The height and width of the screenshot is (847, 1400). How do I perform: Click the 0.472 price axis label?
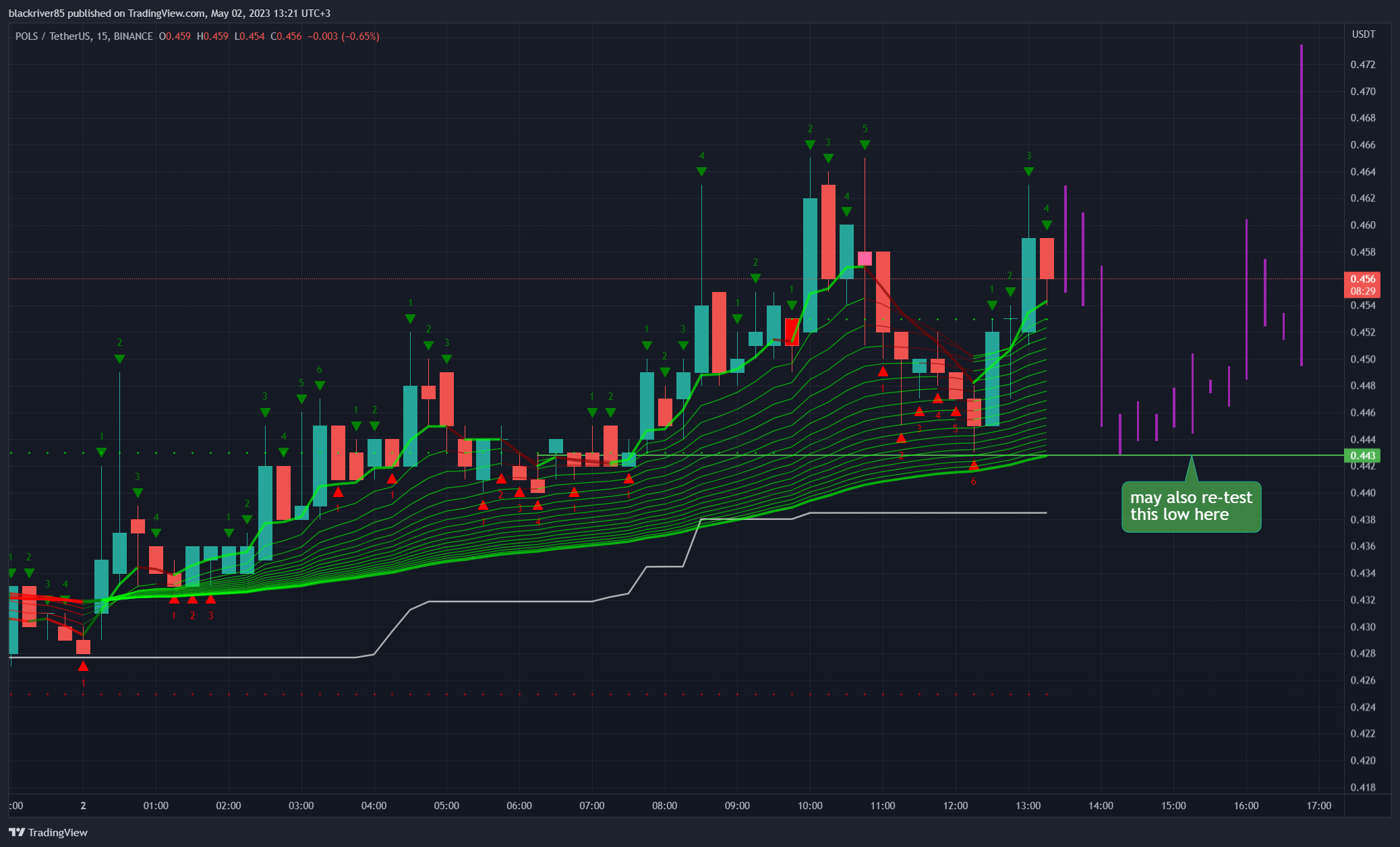pos(1363,65)
